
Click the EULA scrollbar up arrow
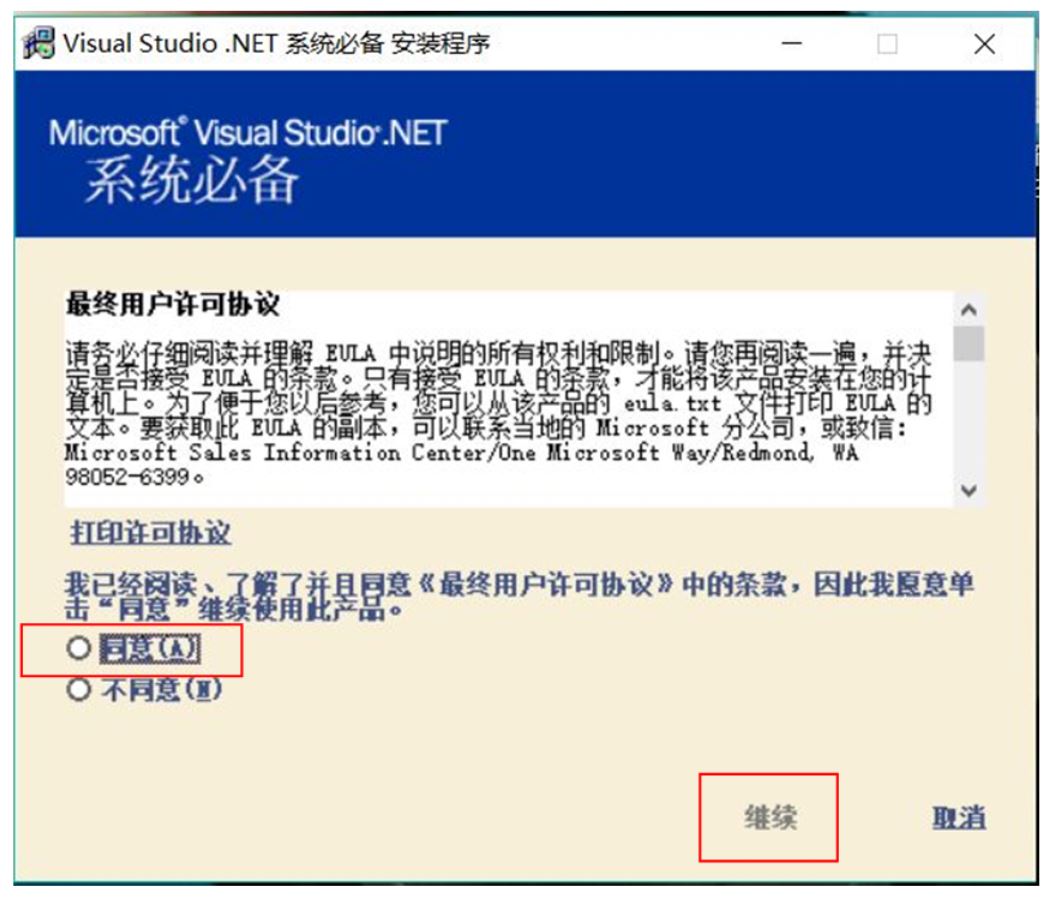click(969, 310)
